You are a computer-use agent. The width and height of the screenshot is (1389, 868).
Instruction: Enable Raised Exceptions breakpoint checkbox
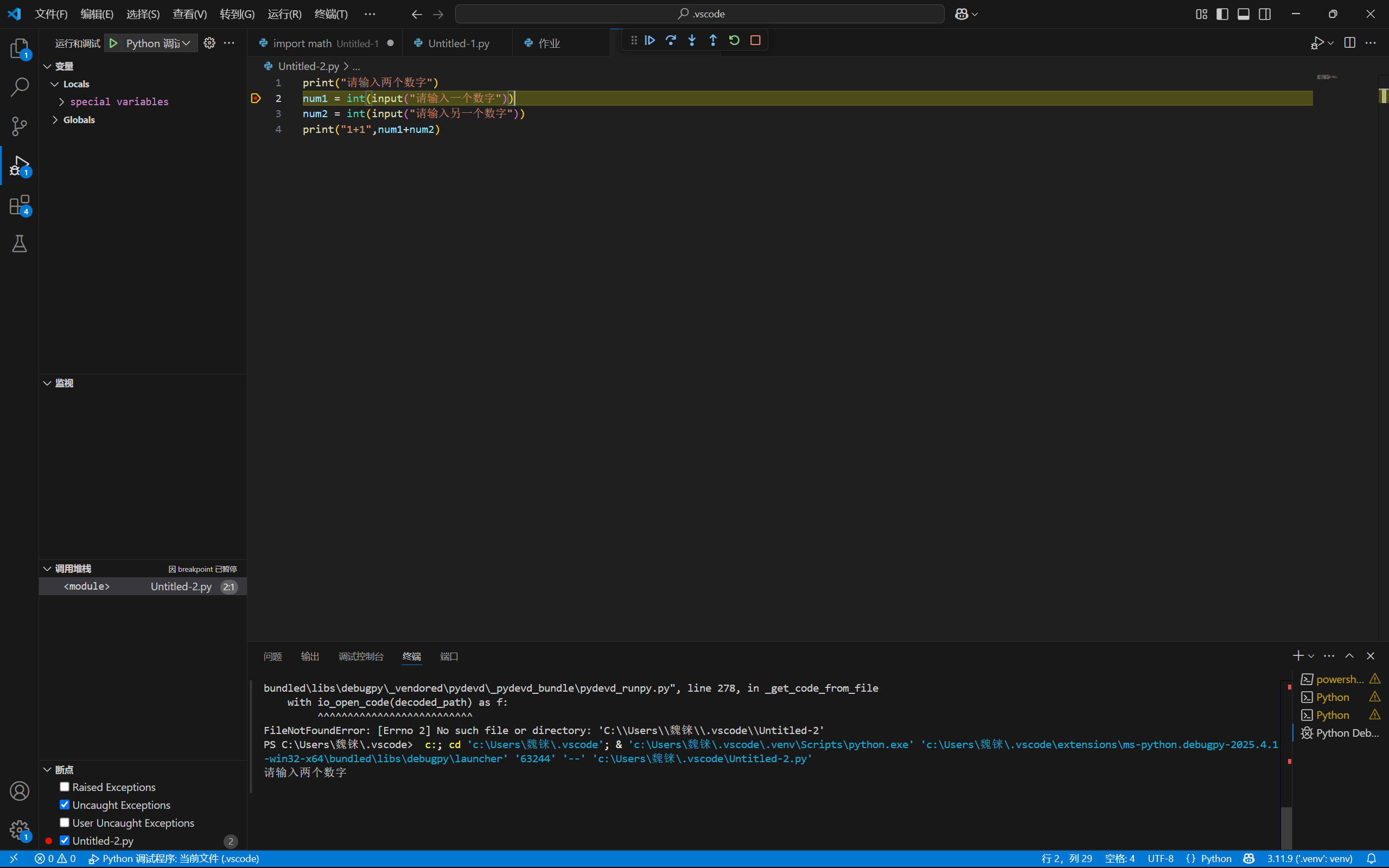point(65,787)
